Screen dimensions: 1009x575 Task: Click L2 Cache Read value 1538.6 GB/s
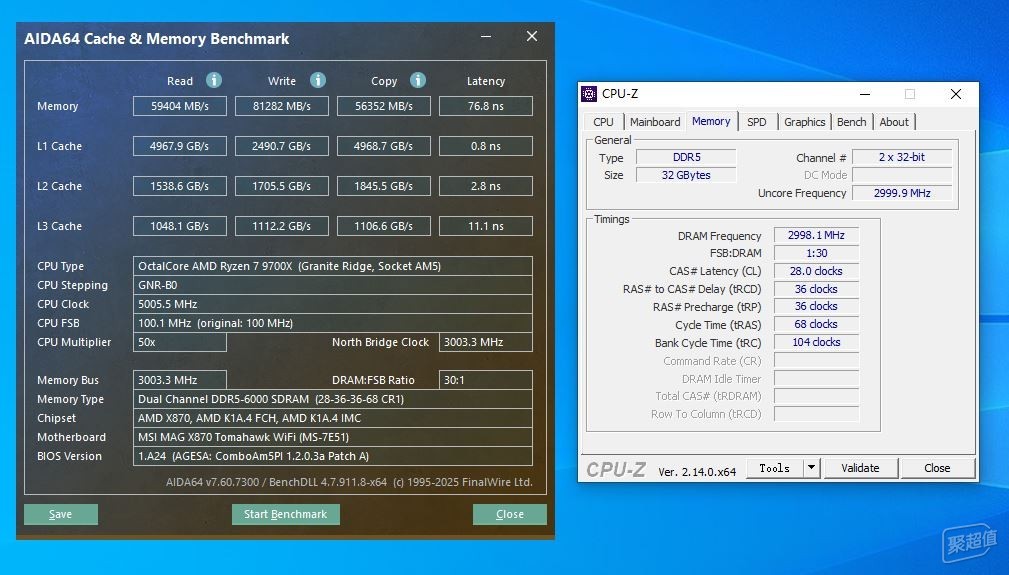tap(180, 186)
